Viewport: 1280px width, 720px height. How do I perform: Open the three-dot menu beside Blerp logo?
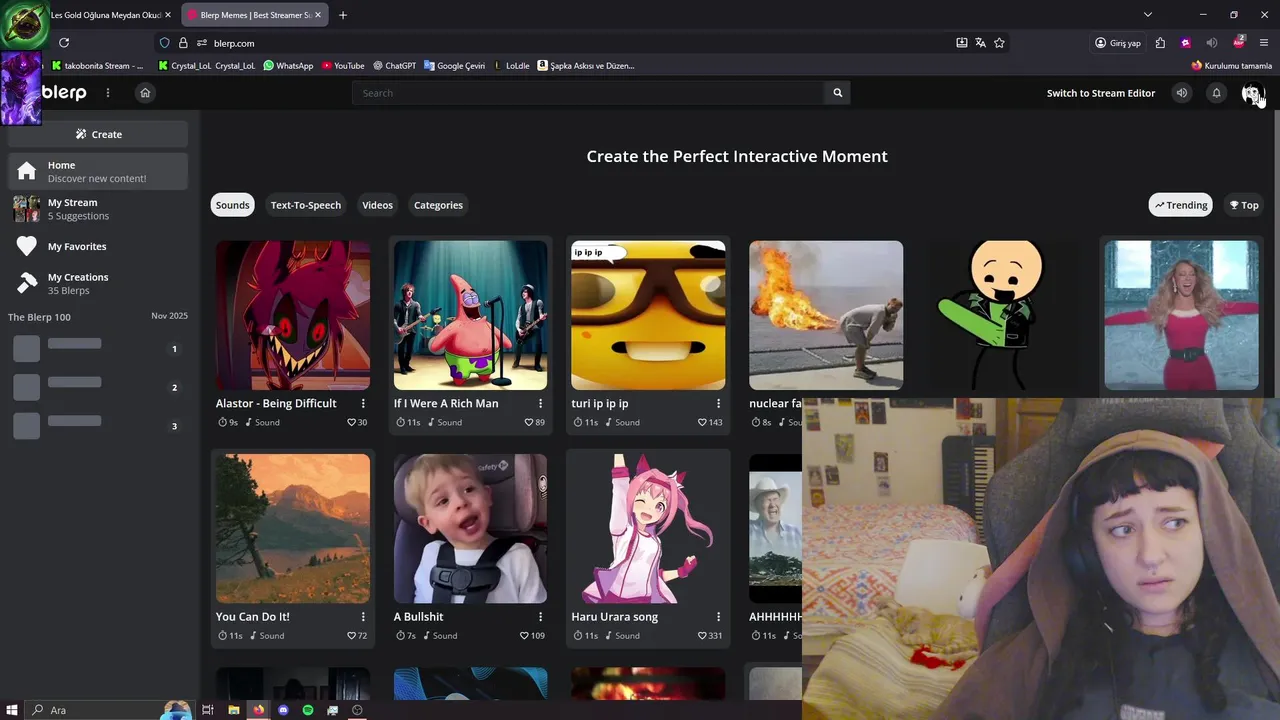pos(108,93)
